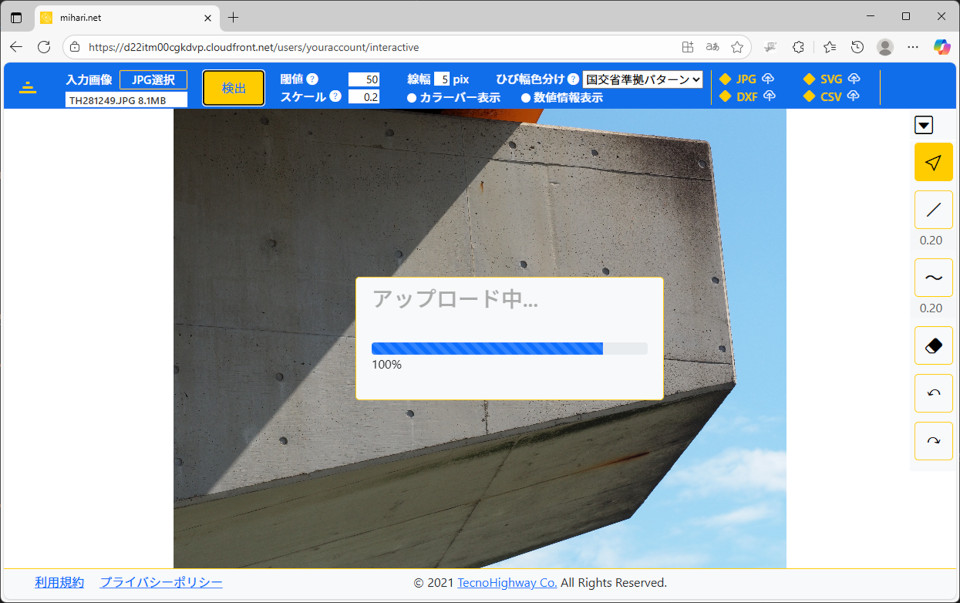Click the JPG選択 file select button
Viewport: 960px width, 603px height.
[x=153, y=79]
